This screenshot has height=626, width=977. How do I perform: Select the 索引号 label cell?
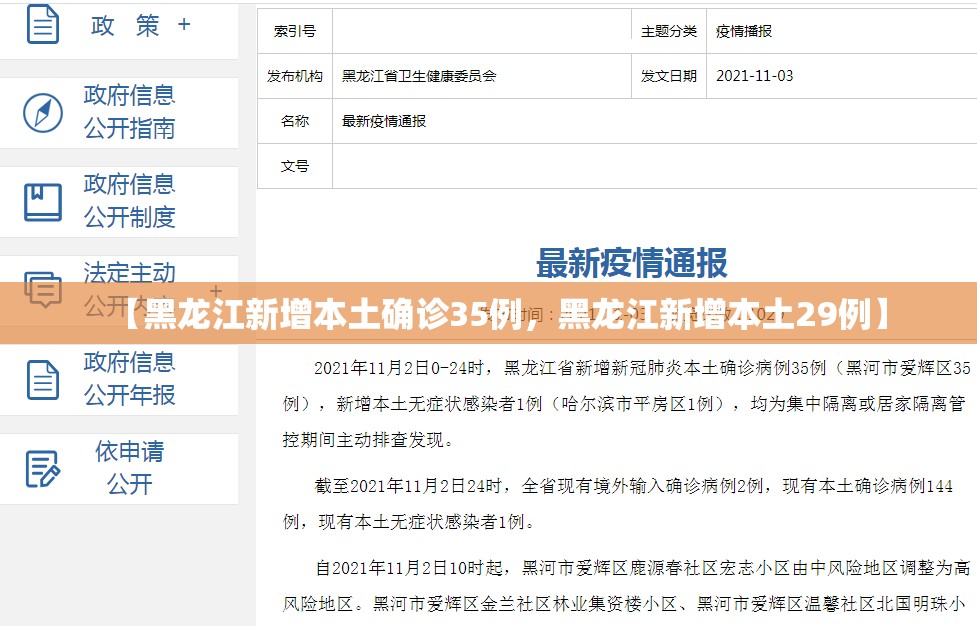click(295, 31)
